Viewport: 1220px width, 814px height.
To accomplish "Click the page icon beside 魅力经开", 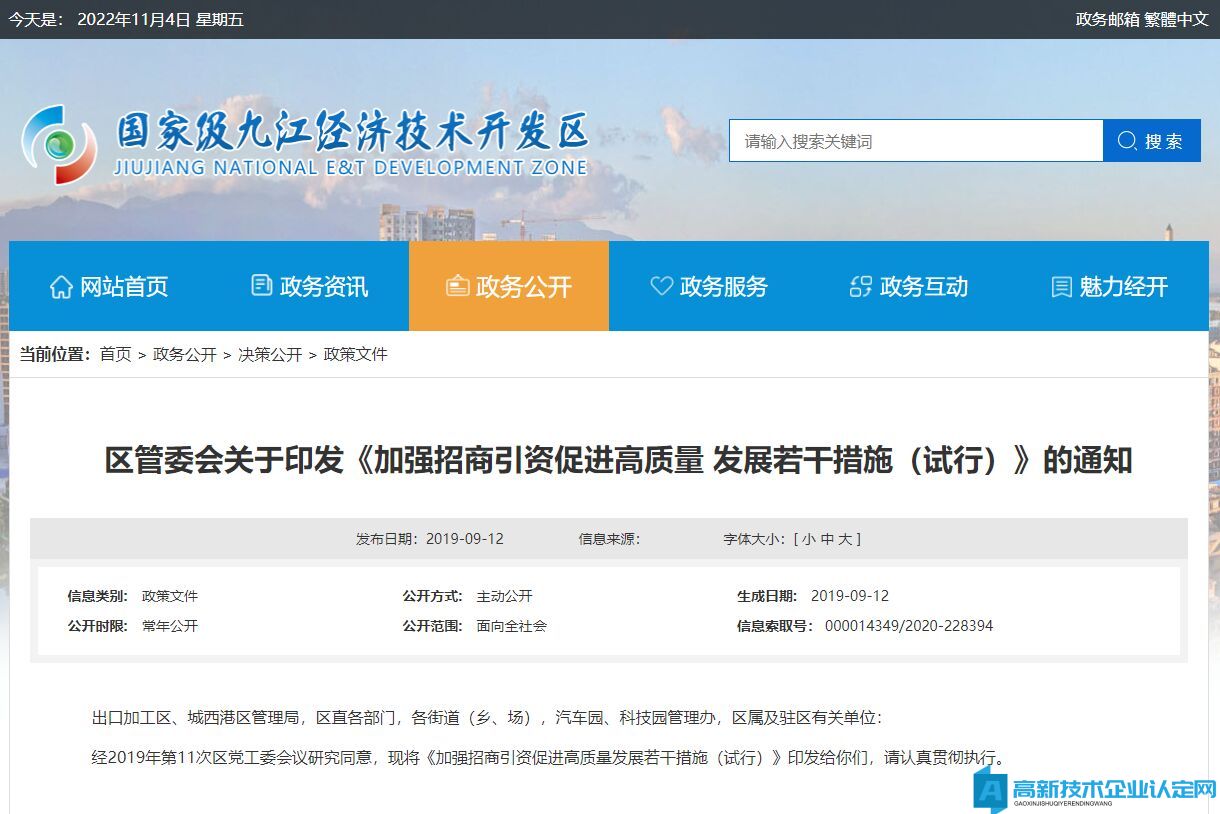I will tap(1061, 287).
